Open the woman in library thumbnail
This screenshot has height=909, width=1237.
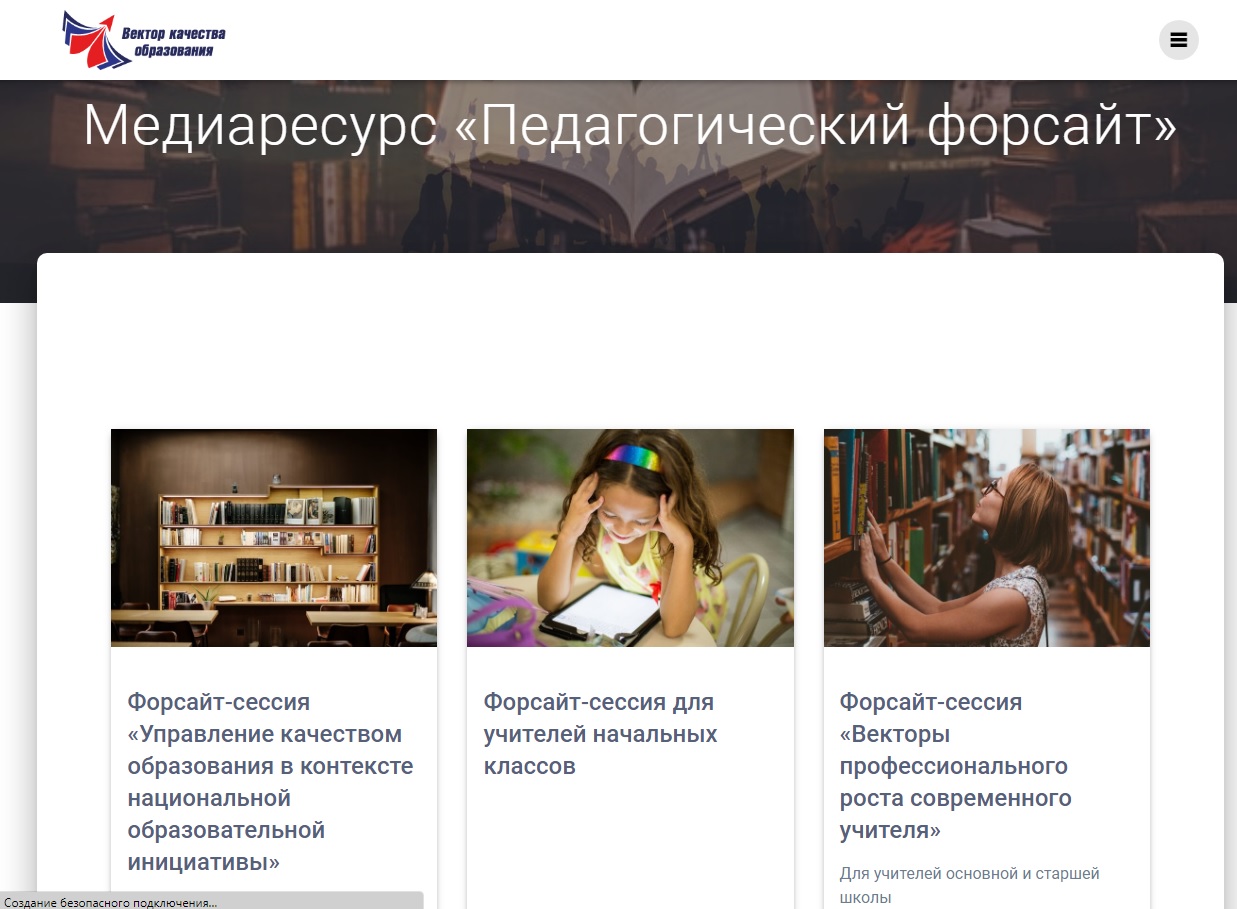[986, 537]
